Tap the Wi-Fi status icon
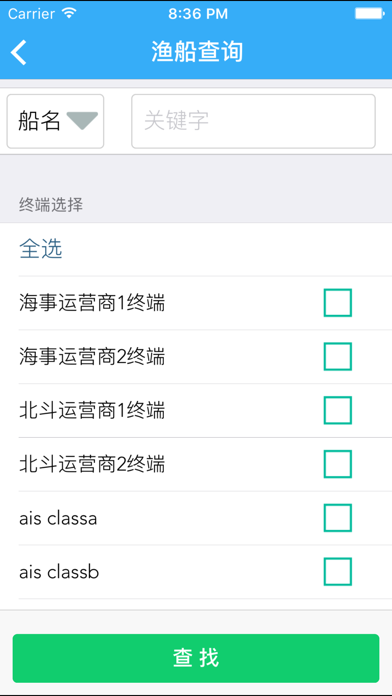The image size is (392, 696). [69, 13]
